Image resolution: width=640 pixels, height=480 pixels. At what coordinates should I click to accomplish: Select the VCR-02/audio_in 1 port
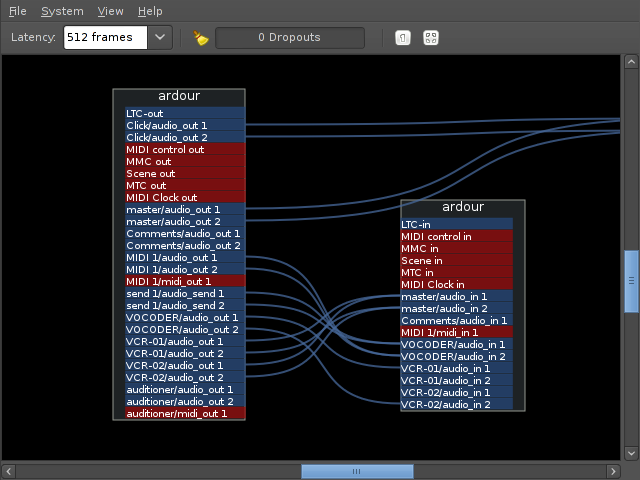pyautogui.click(x=457, y=392)
